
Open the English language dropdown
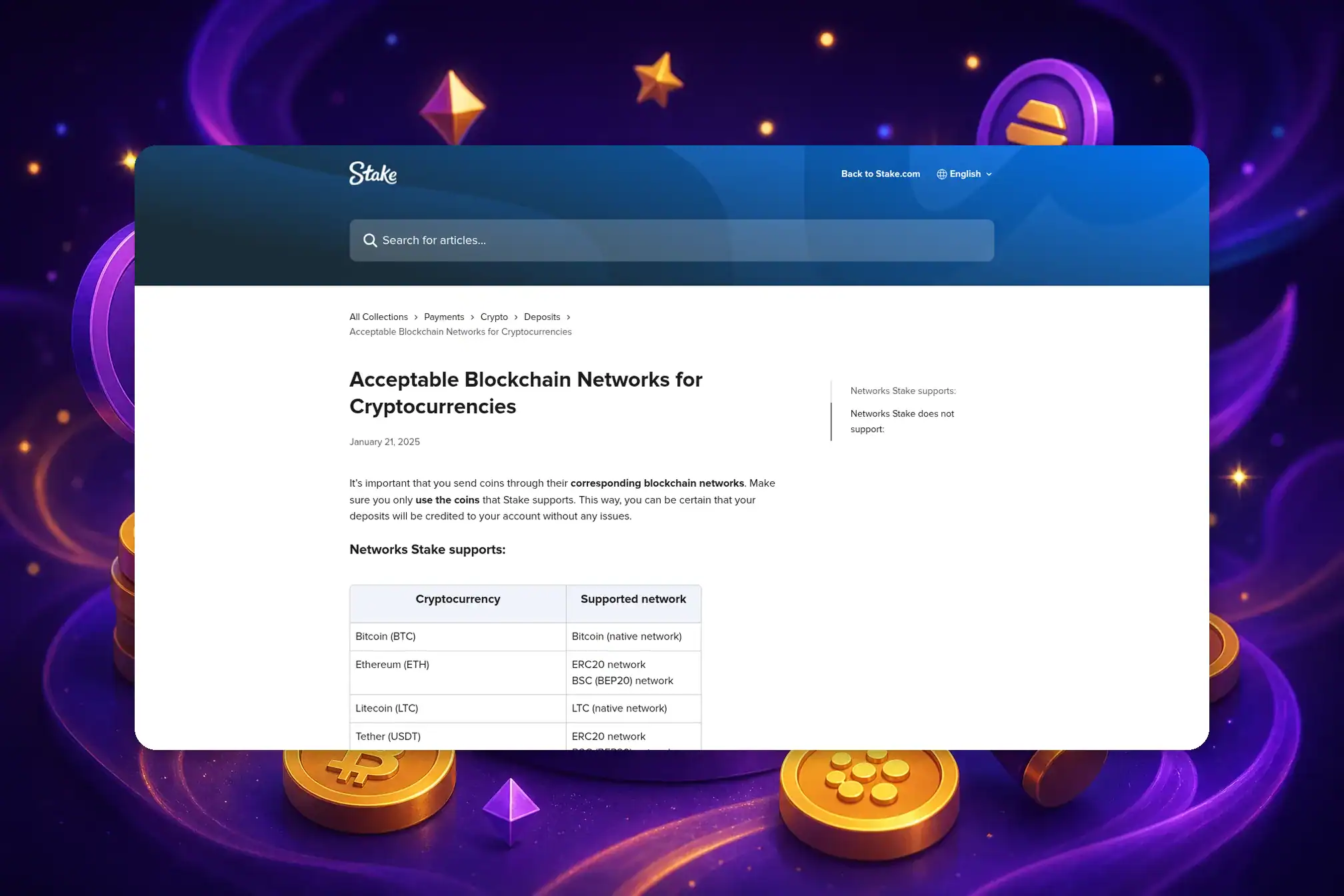[965, 174]
